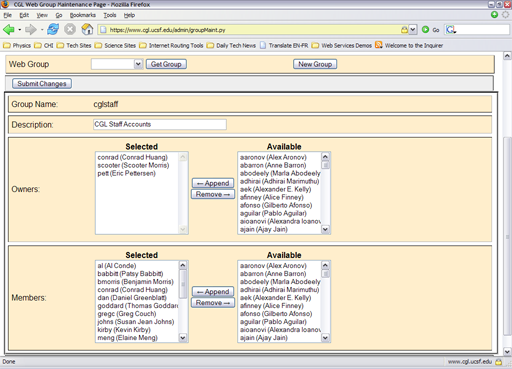Click the New Group button
The width and height of the screenshot is (512, 369).
tap(315, 64)
